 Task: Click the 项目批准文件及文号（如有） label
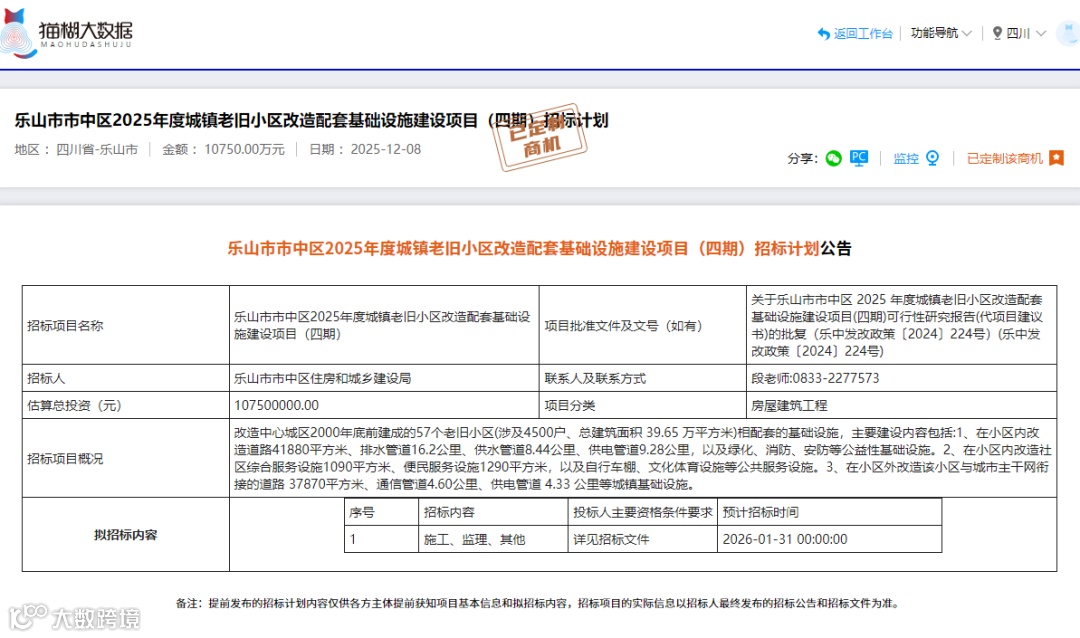point(623,325)
